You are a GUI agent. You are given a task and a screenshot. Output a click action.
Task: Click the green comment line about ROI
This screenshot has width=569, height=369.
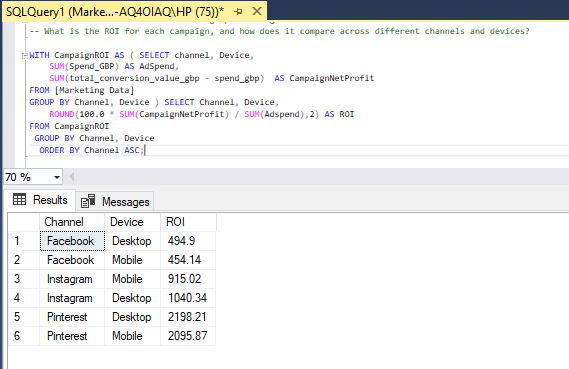[x=279, y=31]
